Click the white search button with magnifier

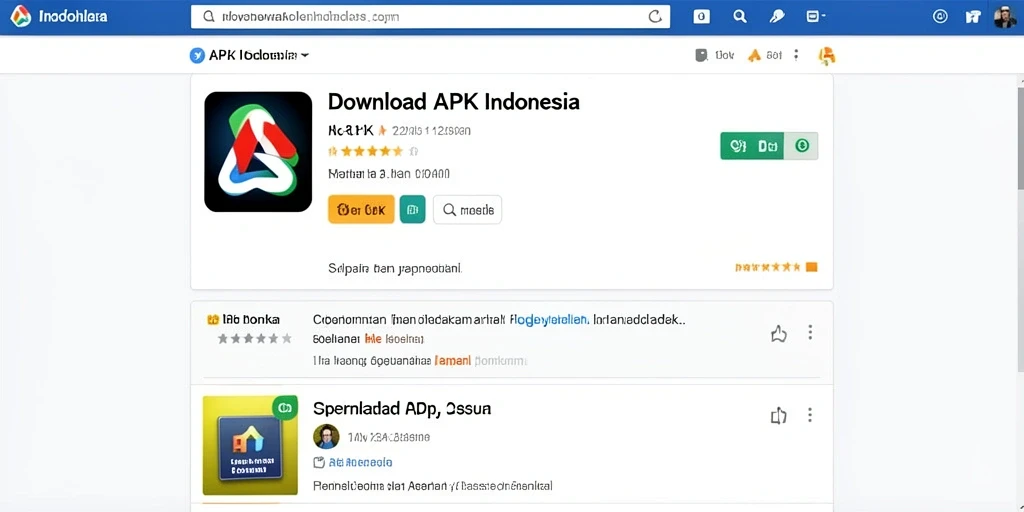coord(468,210)
